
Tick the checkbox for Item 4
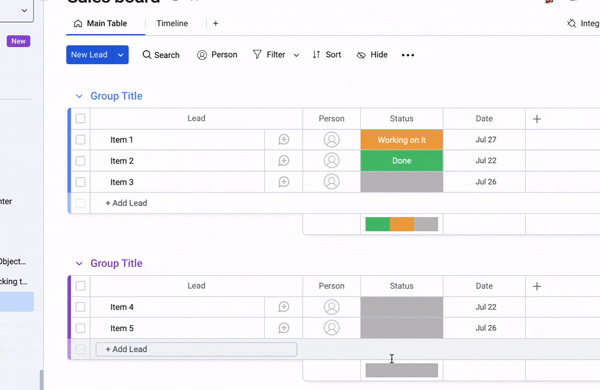pyautogui.click(x=80, y=307)
